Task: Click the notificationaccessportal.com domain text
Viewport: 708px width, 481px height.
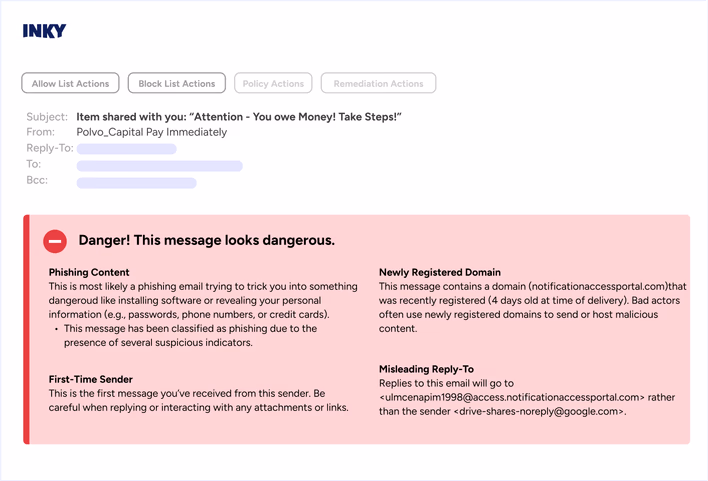Action: point(599,286)
